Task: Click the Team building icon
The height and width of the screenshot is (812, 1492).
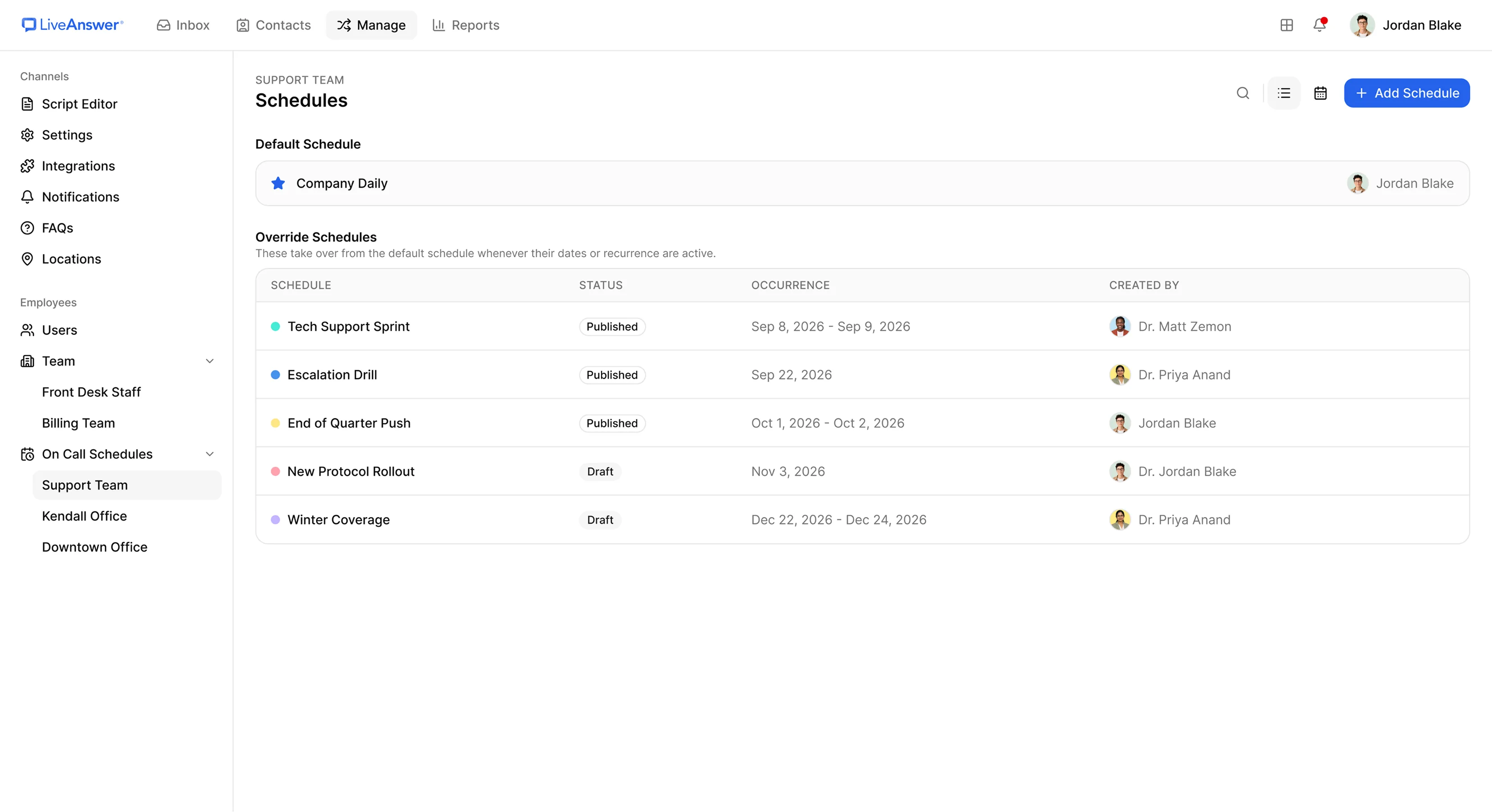Action: click(27, 361)
